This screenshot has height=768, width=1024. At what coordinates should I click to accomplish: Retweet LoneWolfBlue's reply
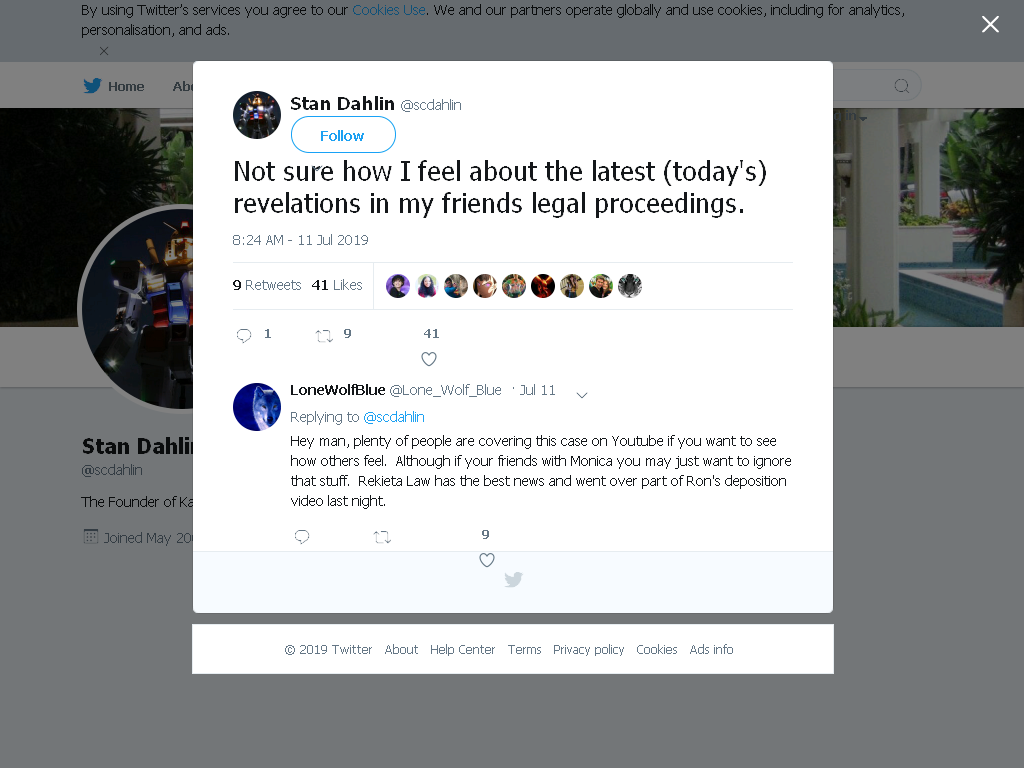coord(382,537)
